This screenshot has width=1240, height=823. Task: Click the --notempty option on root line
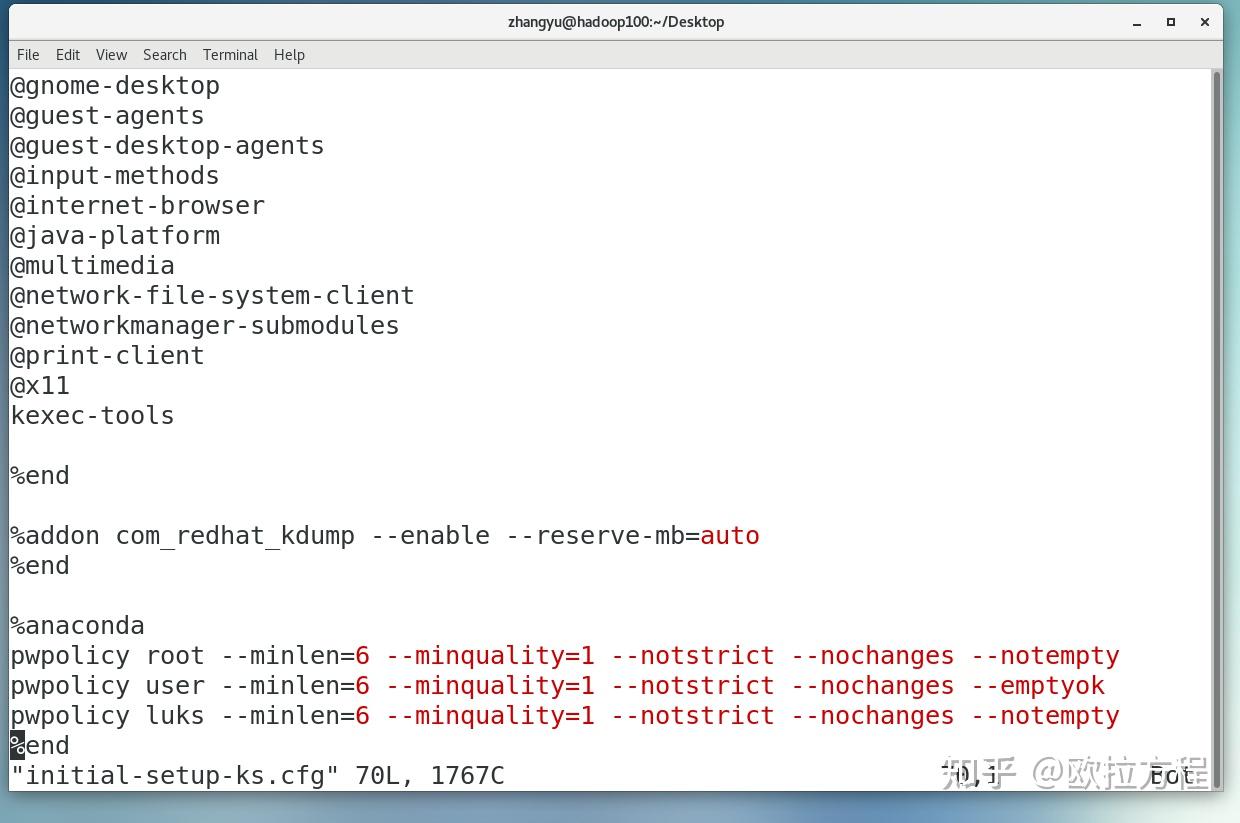point(1045,656)
